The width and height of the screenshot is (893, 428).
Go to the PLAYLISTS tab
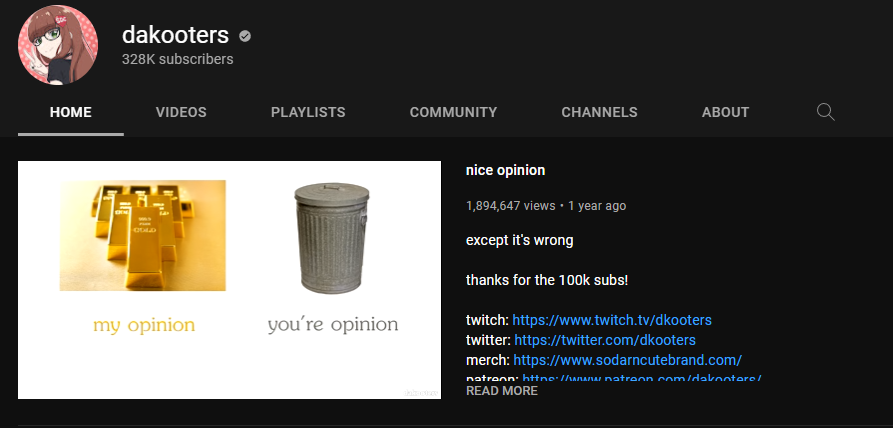(308, 112)
